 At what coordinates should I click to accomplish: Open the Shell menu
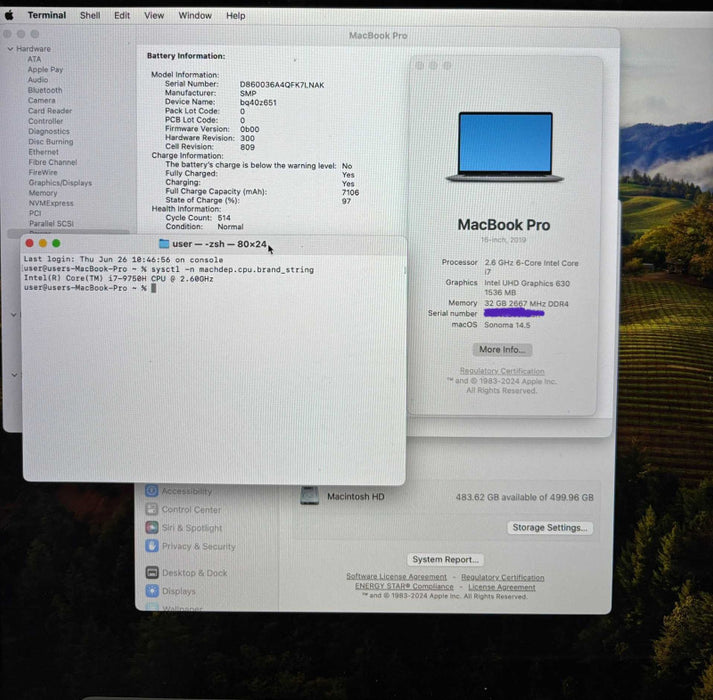pyautogui.click(x=90, y=15)
